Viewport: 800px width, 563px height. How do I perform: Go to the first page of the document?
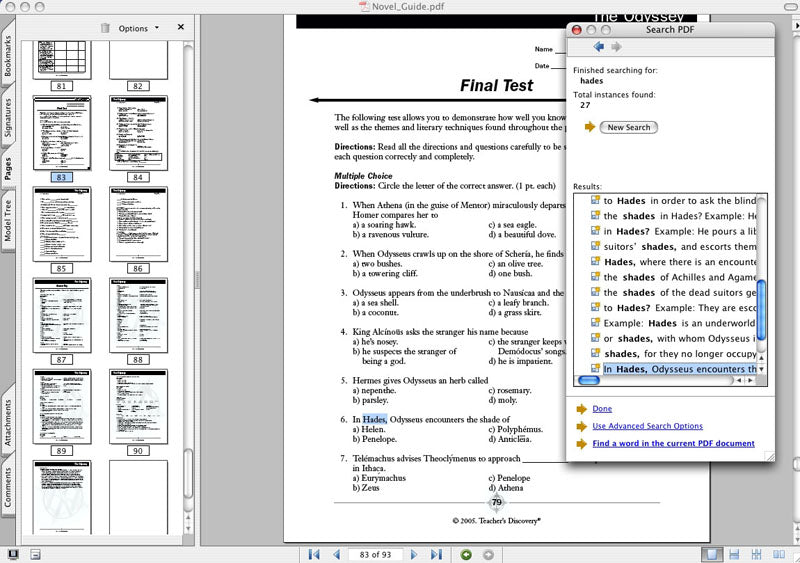(x=314, y=554)
